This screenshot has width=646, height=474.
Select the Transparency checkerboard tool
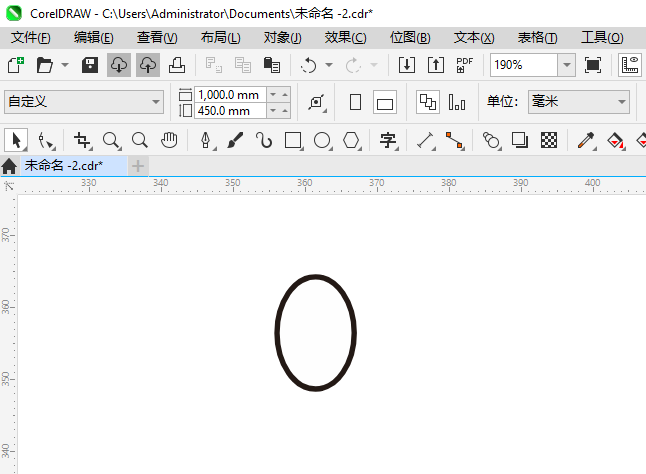(549, 140)
